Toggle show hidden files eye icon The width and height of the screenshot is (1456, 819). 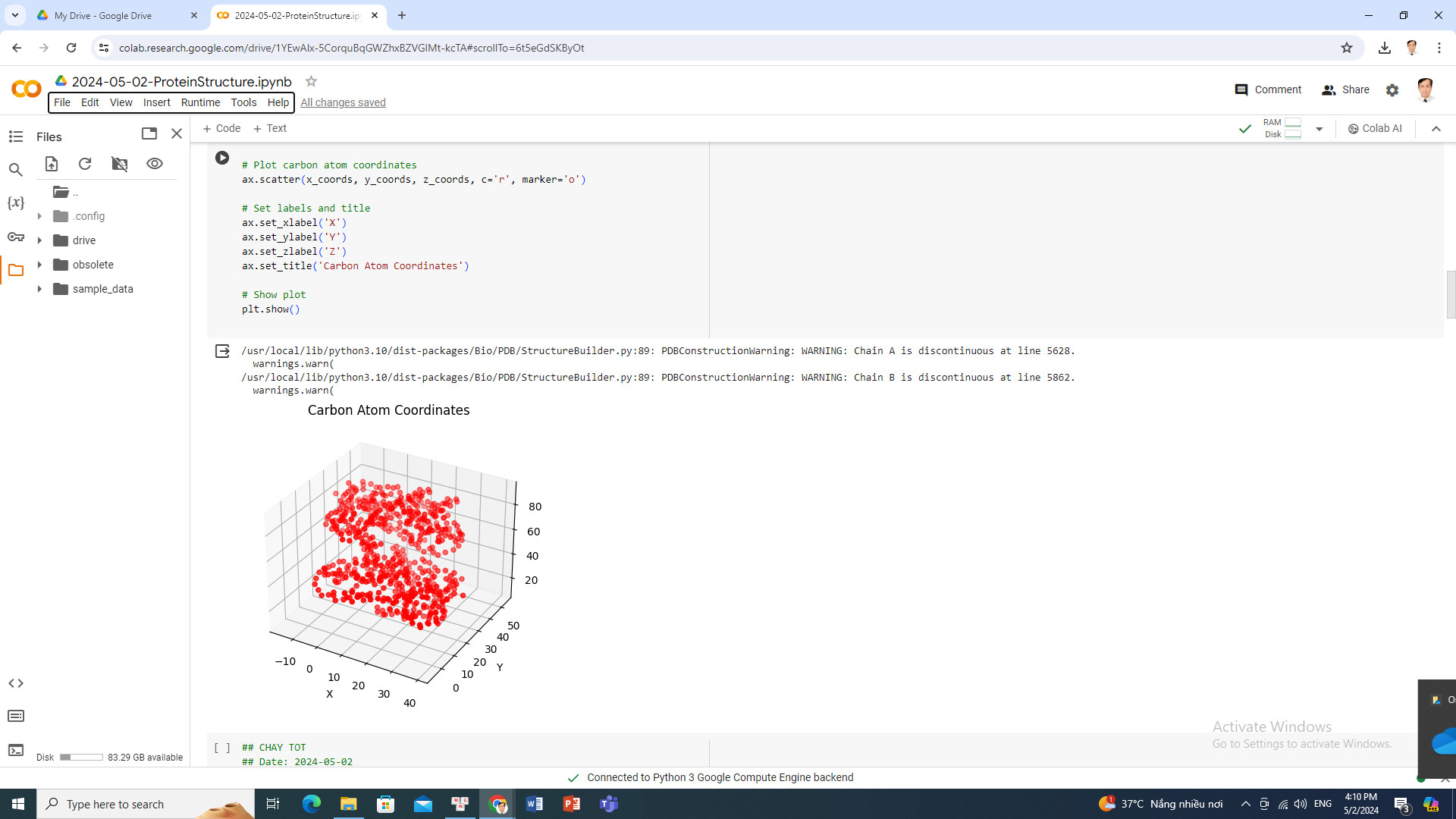point(155,164)
